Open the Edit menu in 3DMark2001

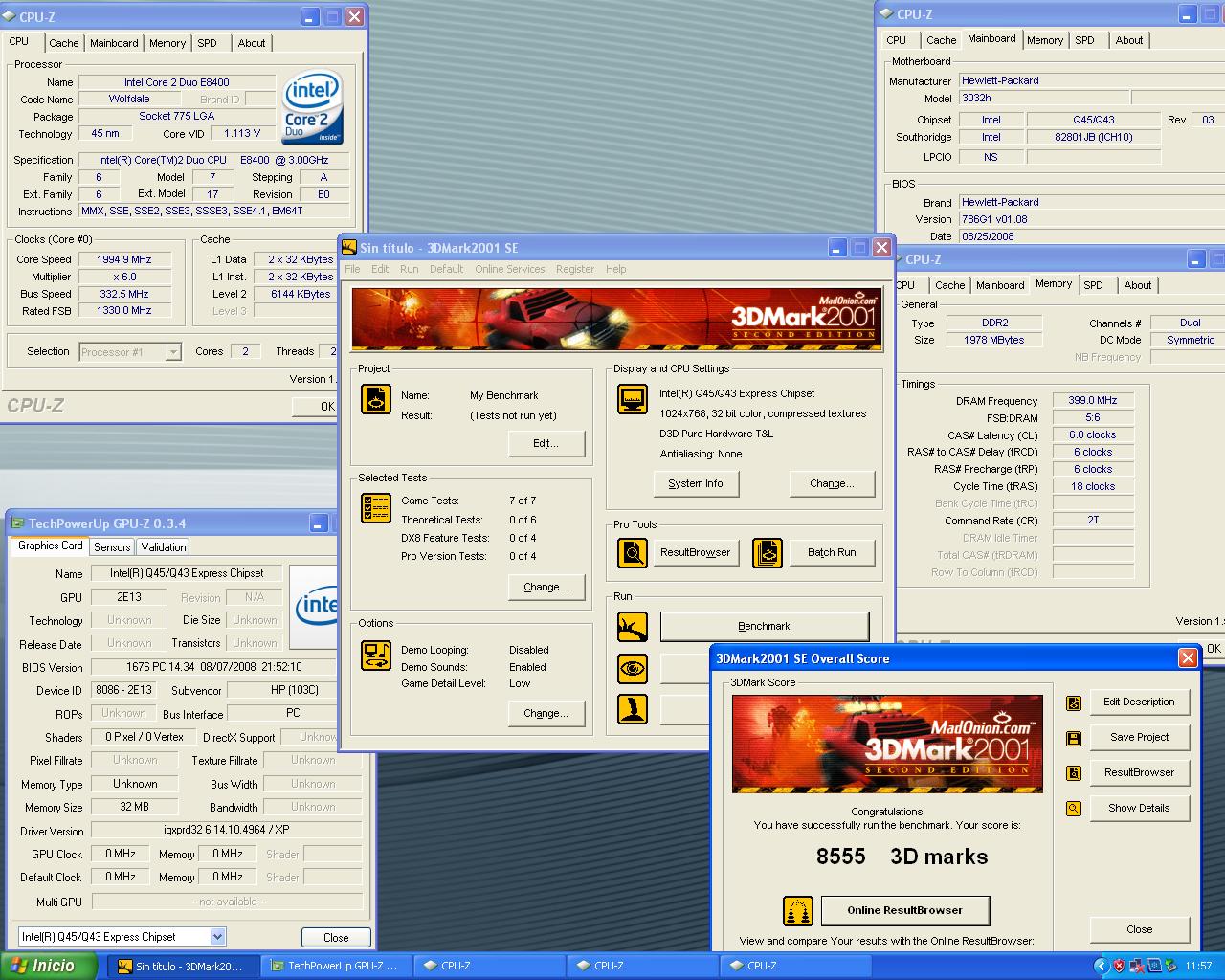pos(380,269)
